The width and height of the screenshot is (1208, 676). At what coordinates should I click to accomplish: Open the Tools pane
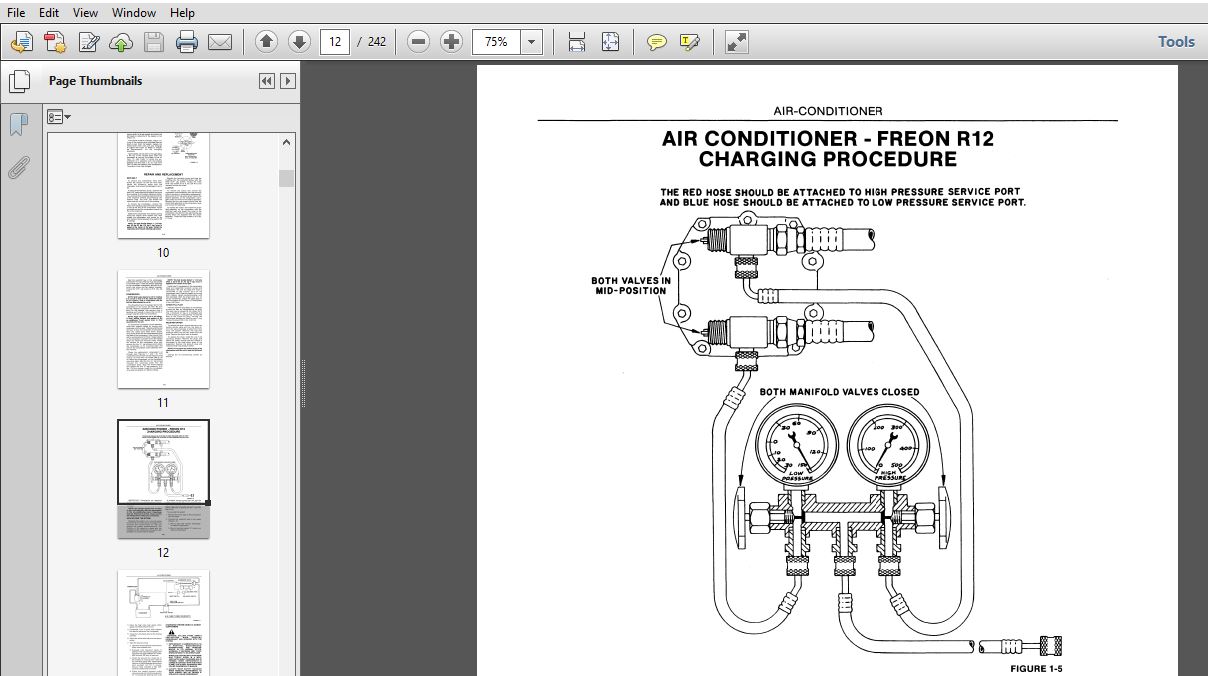click(x=1176, y=41)
